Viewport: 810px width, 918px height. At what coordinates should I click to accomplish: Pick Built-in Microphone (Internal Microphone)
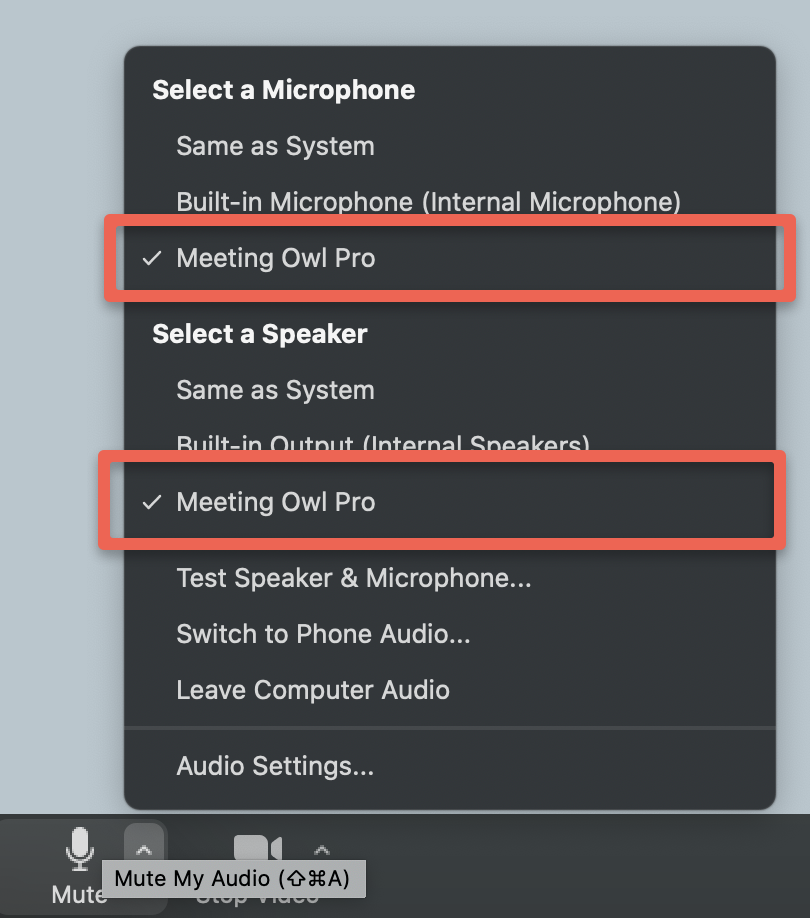(428, 202)
